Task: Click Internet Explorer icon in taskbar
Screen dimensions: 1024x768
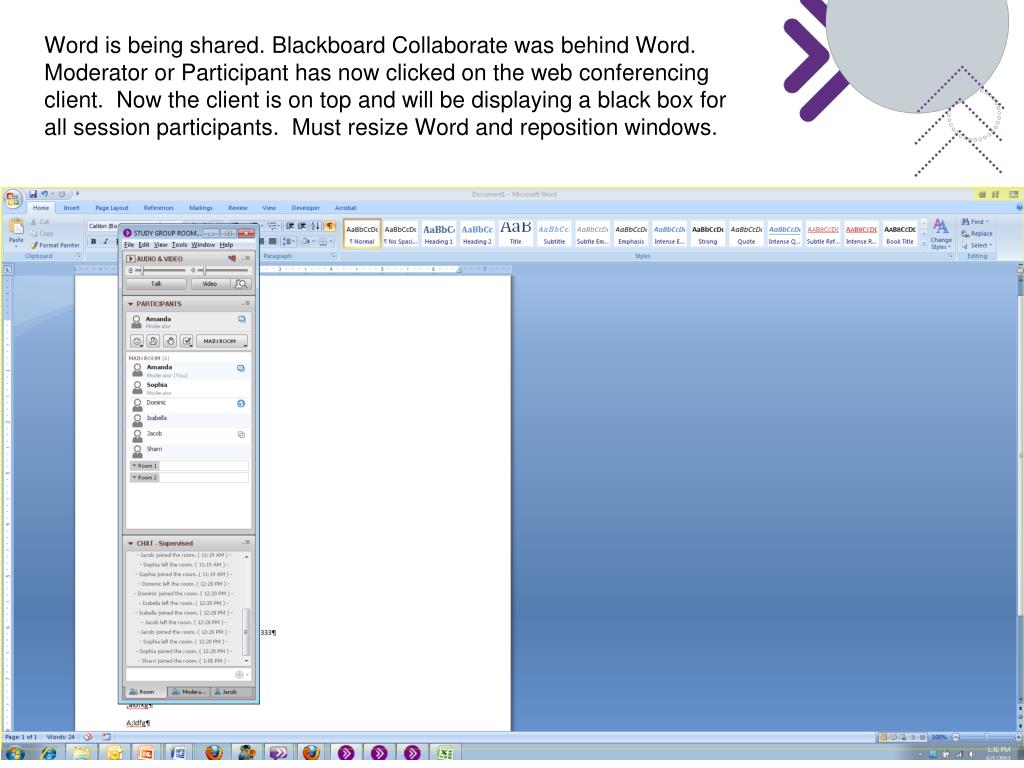Action: point(49,753)
